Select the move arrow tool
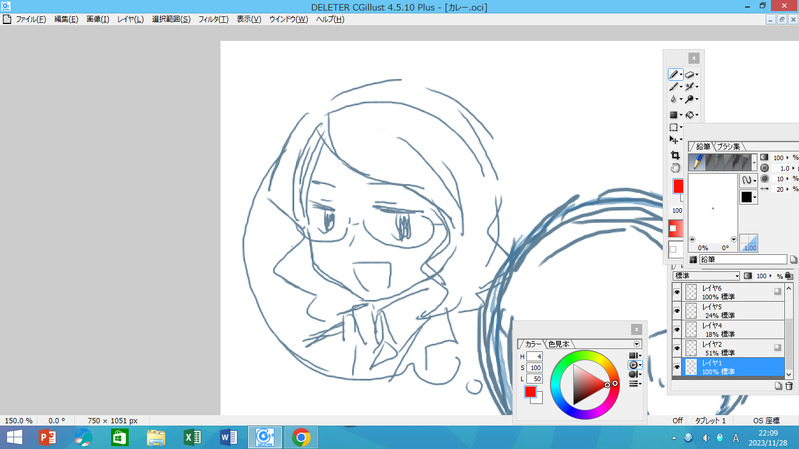799x449 pixels. pos(674,140)
